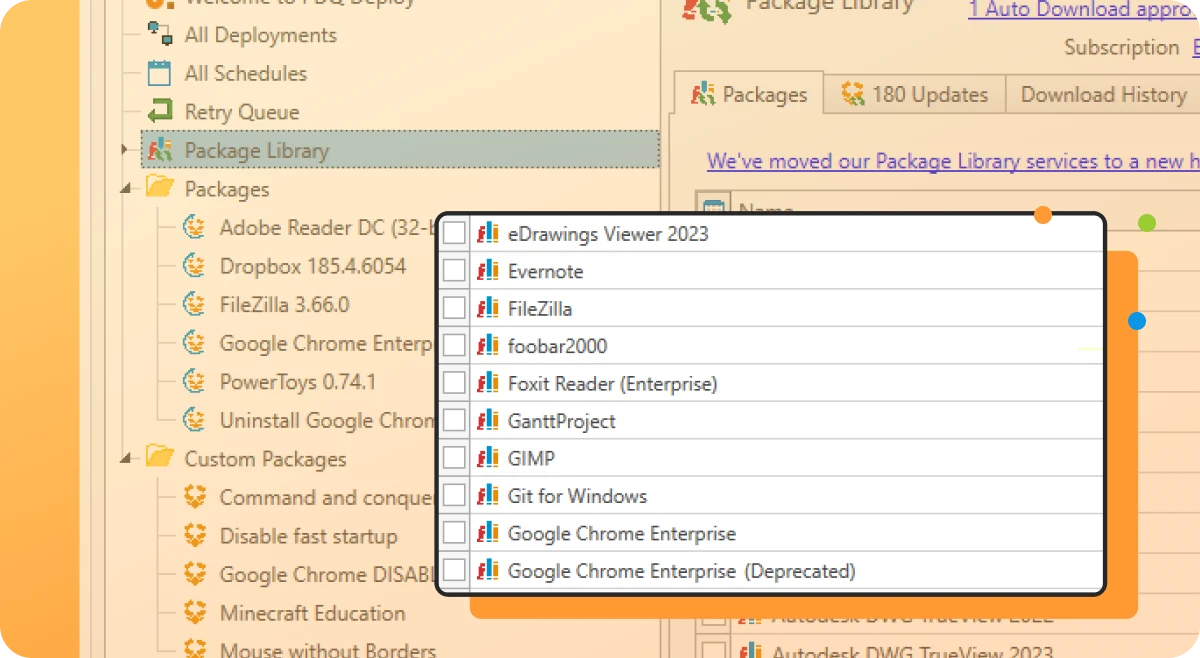Check the Git for Windows checkbox
This screenshot has height=658, width=1200.
click(x=454, y=495)
